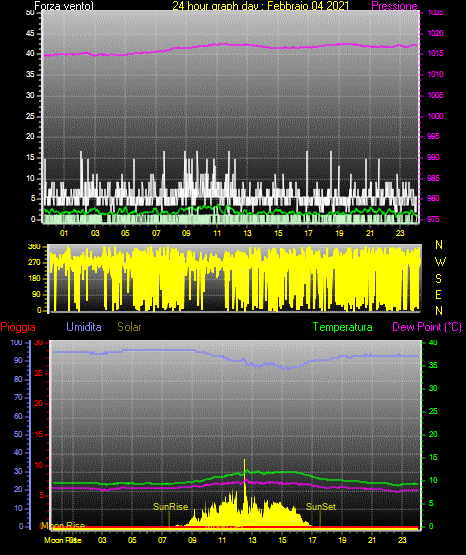The image size is (466, 555).
Task: Click 40 on the green temperature axis
Action: coord(433,342)
